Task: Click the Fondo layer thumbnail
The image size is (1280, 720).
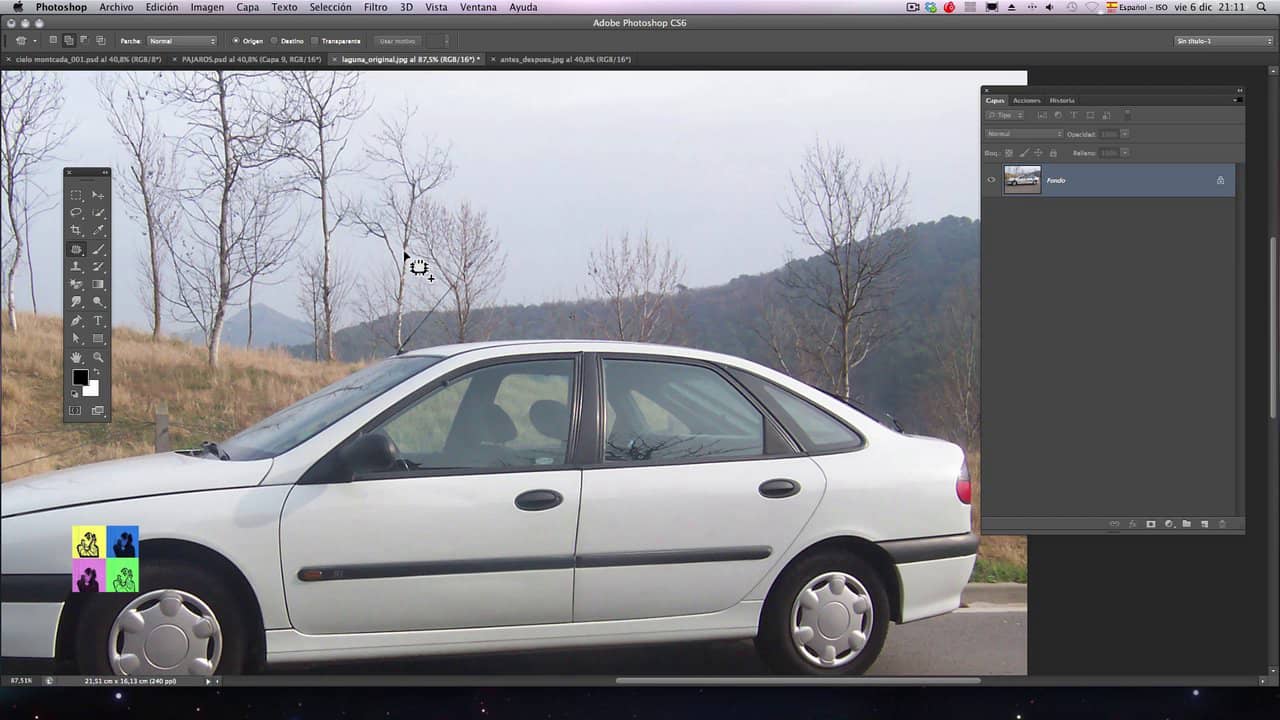Action: (x=1022, y=180)
